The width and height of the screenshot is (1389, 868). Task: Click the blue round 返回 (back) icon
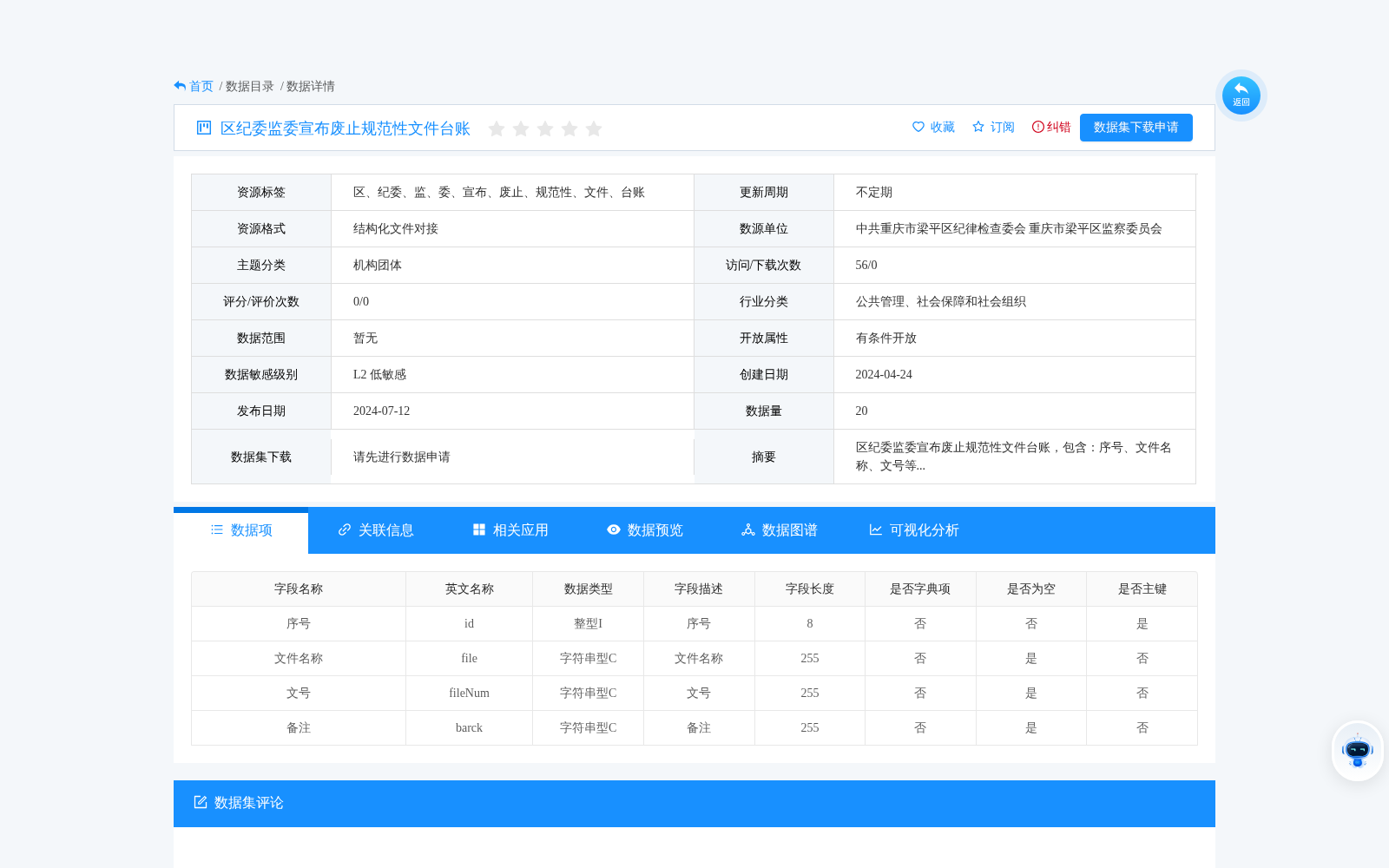pos(1241,95)
